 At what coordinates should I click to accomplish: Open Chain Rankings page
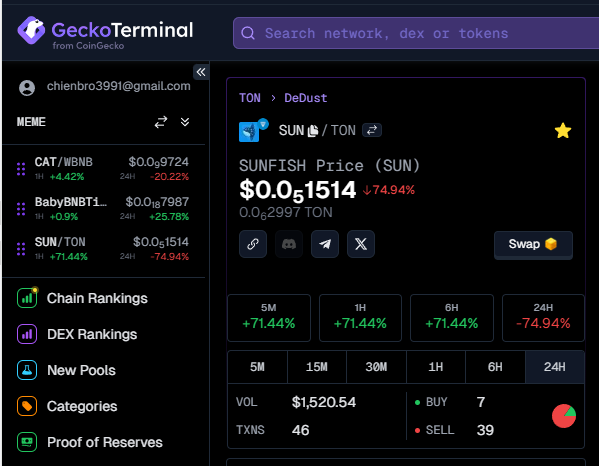point(97,298)
